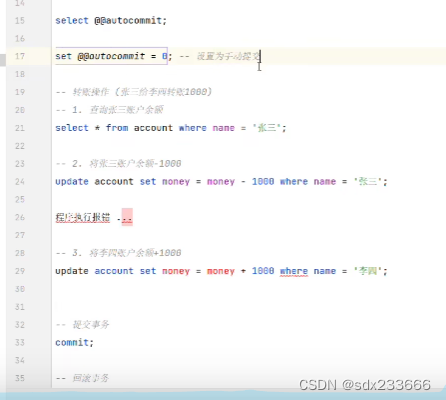
Task: Click 'account' on line 29
Action: [x=114, y=271]
